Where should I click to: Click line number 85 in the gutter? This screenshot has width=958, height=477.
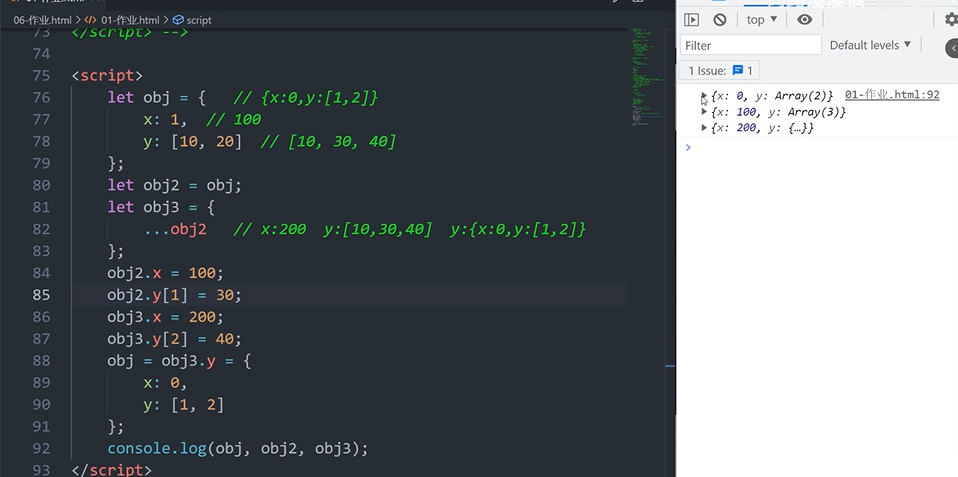click(x=41, y=295)
